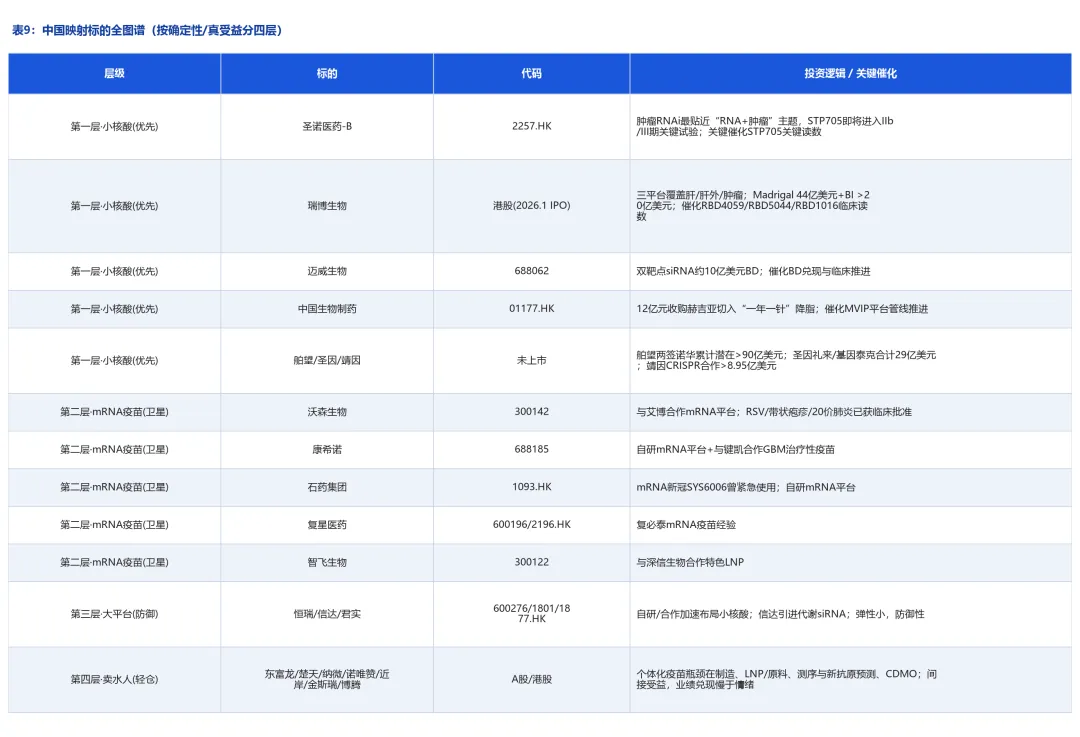Select the 瑞博生物 cell

tap(327, 206)
